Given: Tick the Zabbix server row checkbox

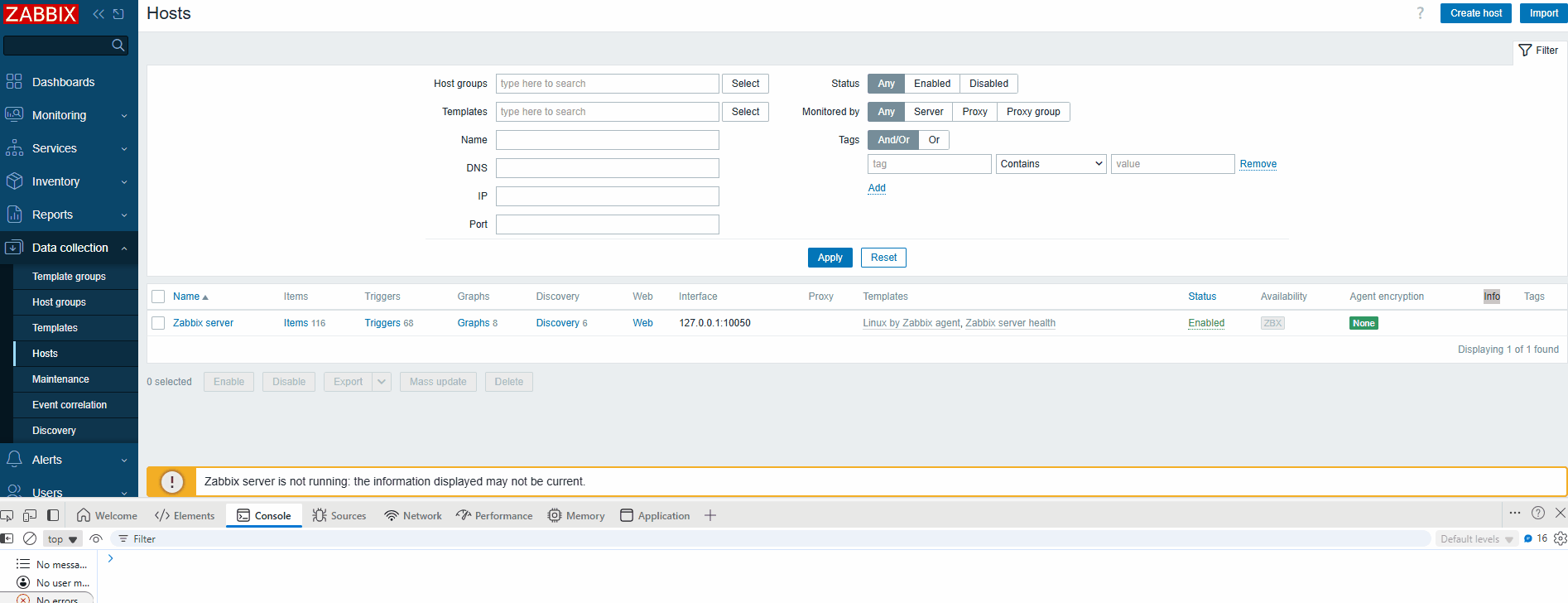Looking at the screenshot, I should pos(158,323).
